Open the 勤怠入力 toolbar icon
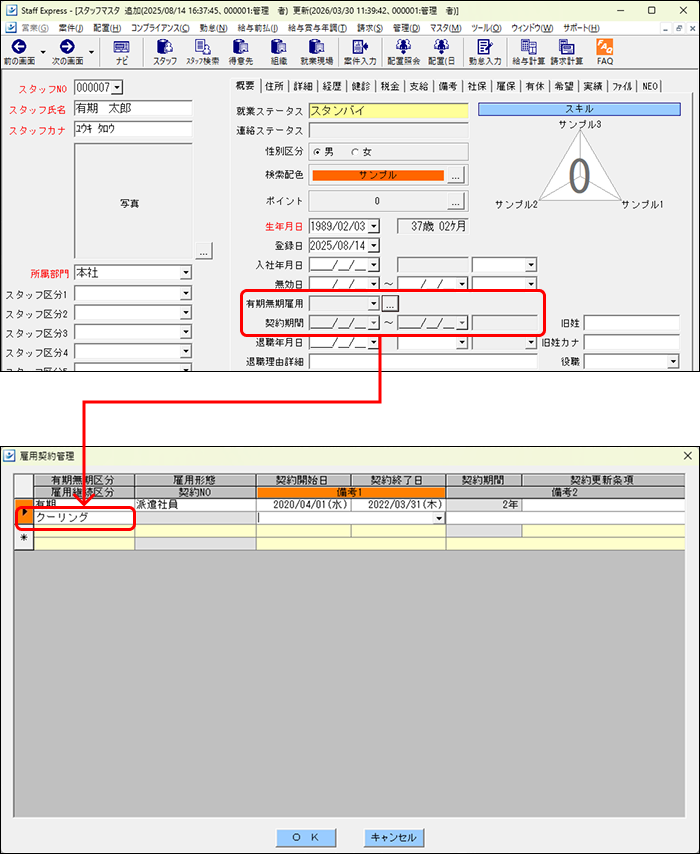 pos(486,47)
